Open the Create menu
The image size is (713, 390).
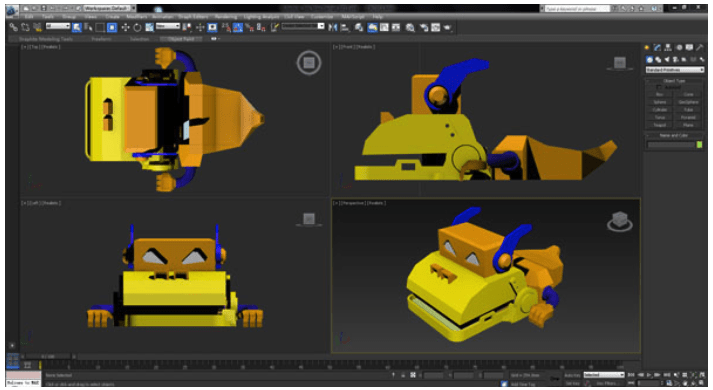click(x=112, y=17)
